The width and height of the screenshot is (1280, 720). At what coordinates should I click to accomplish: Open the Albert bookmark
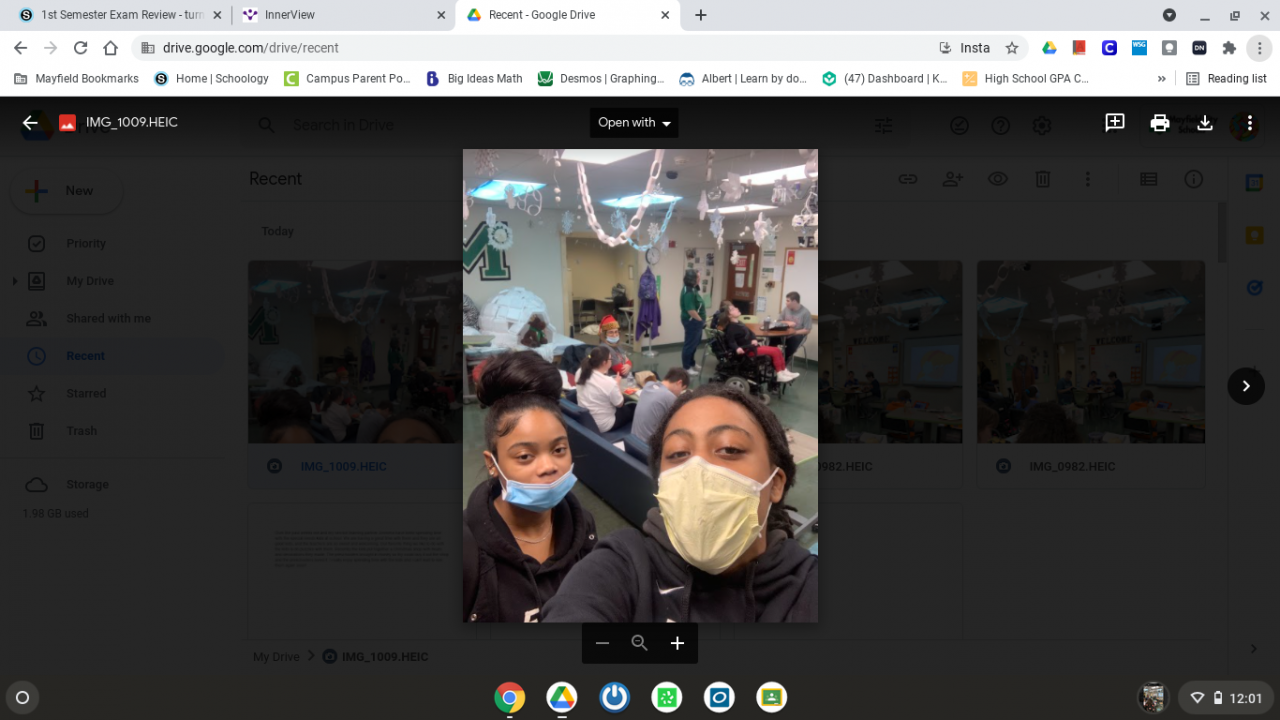coord(743,78)
